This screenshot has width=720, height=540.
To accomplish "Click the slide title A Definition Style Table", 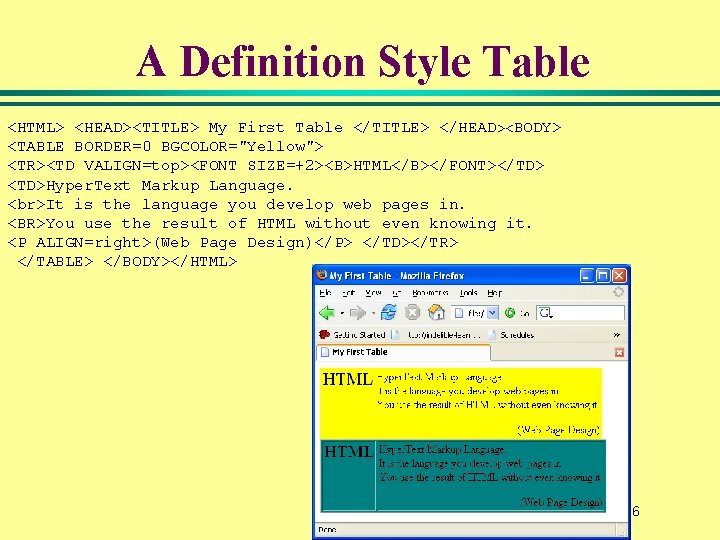I will coord(363,62).
